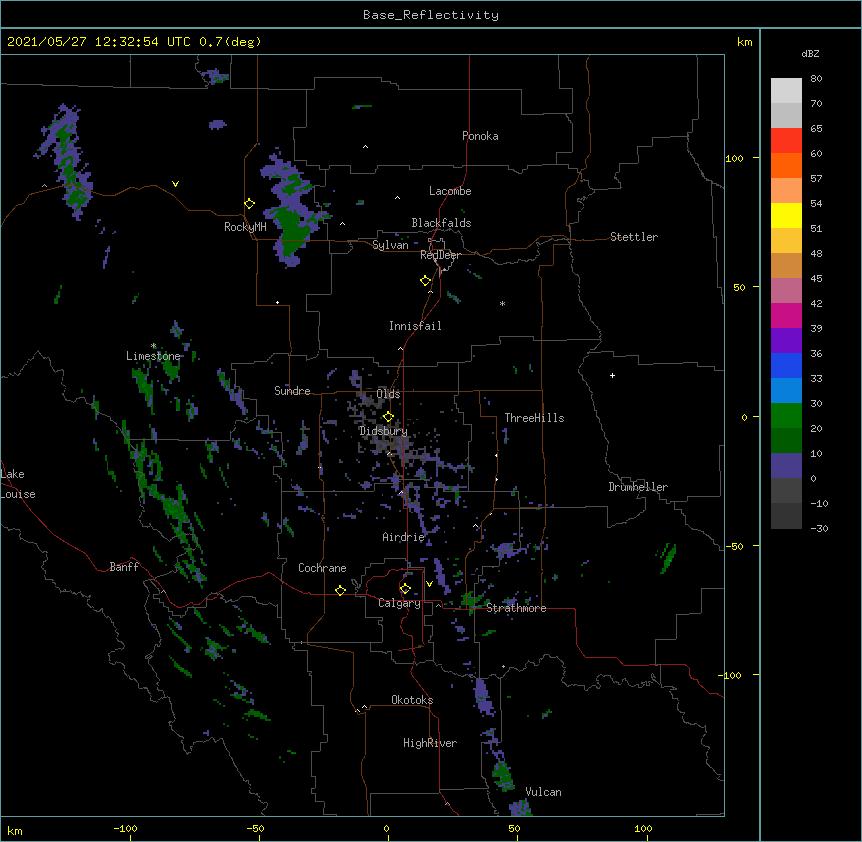
Task: Click the Cochrane town label
Action: click(322, 568)
